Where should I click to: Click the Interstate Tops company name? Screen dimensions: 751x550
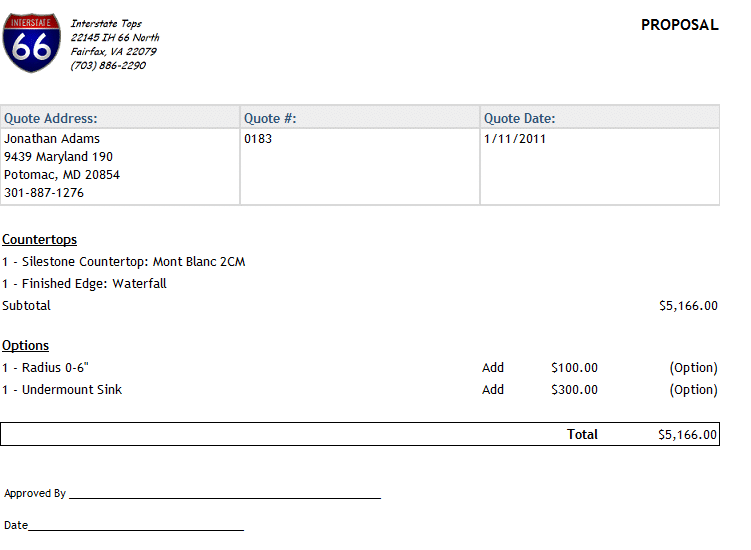point(106,23)
